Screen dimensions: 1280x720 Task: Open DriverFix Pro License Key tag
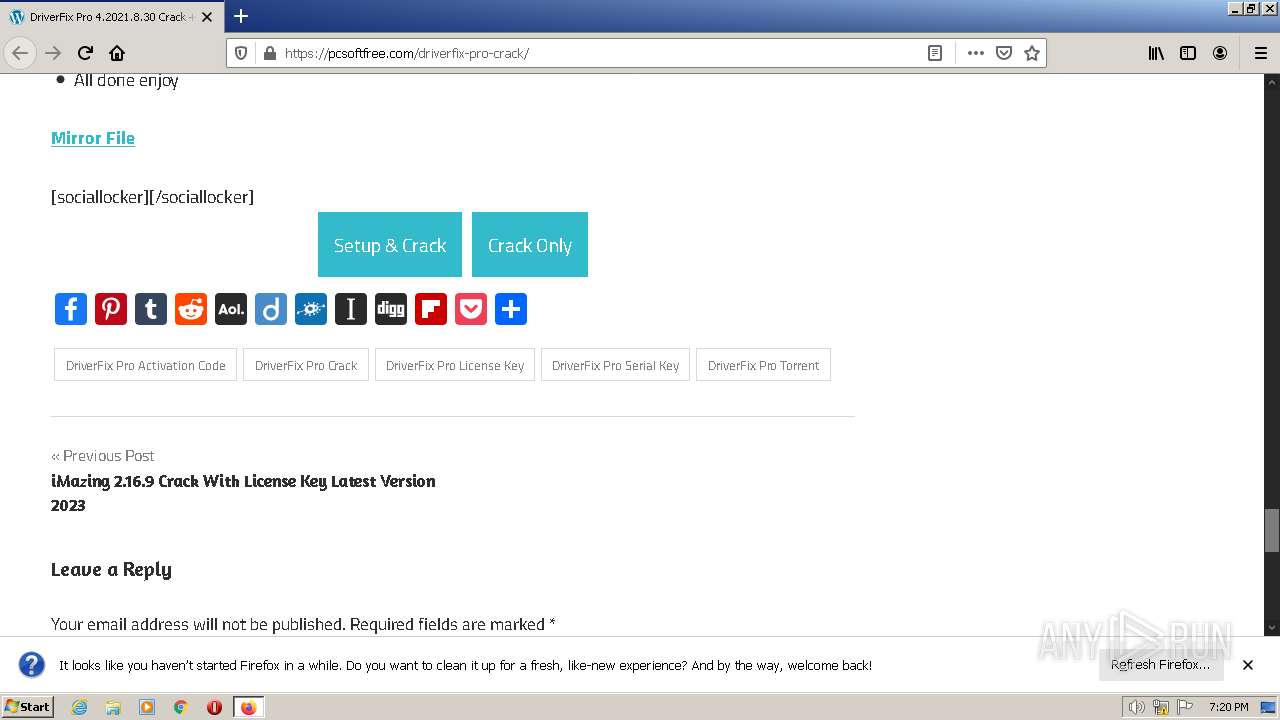pyautogui.click(x=455, y=365)
